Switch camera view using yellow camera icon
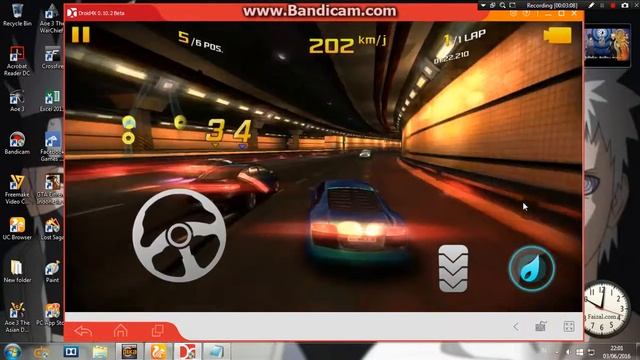Viewport: 640px width, 360px height. tap(557, 35)
